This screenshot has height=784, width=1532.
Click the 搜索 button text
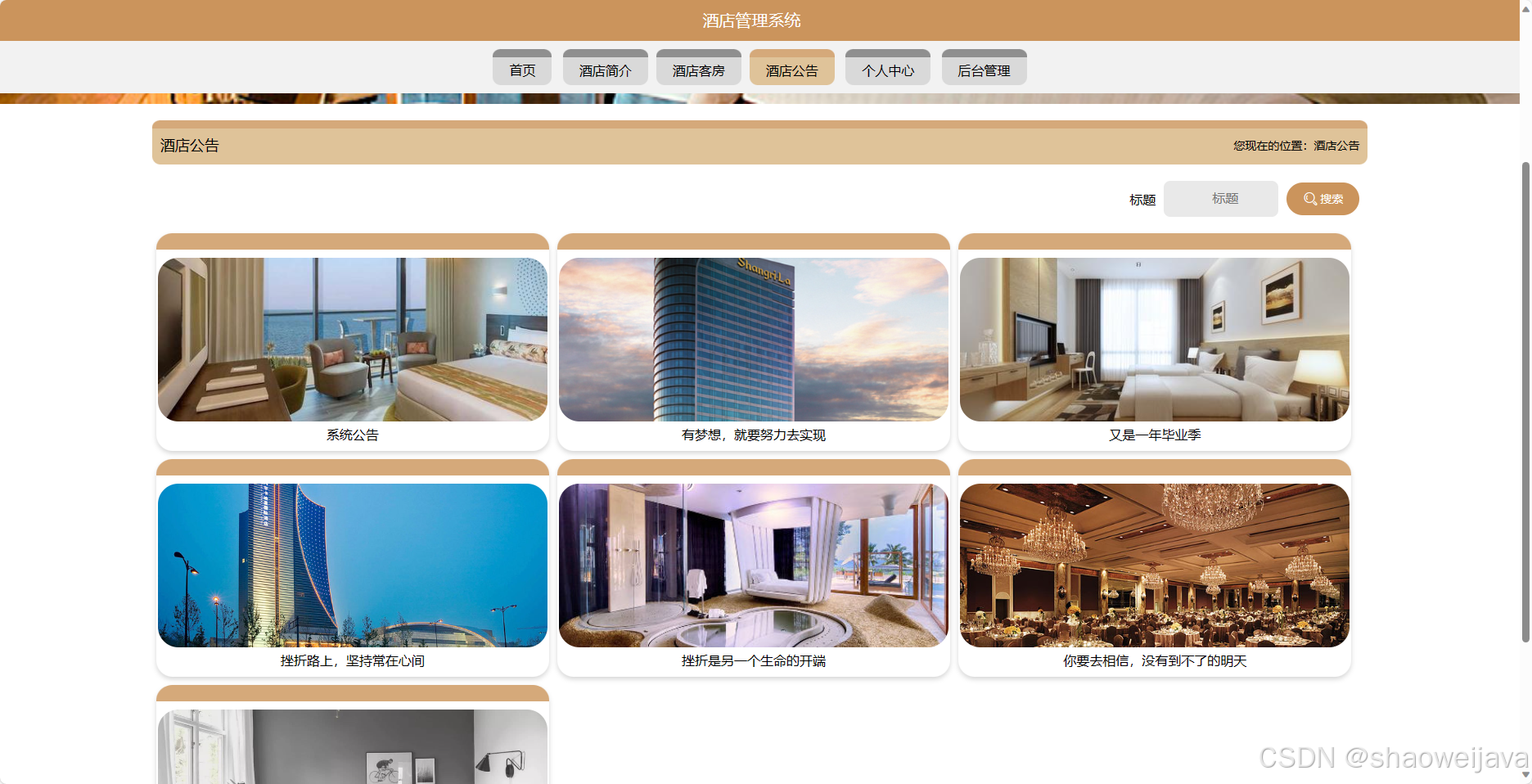[1331, 199]
